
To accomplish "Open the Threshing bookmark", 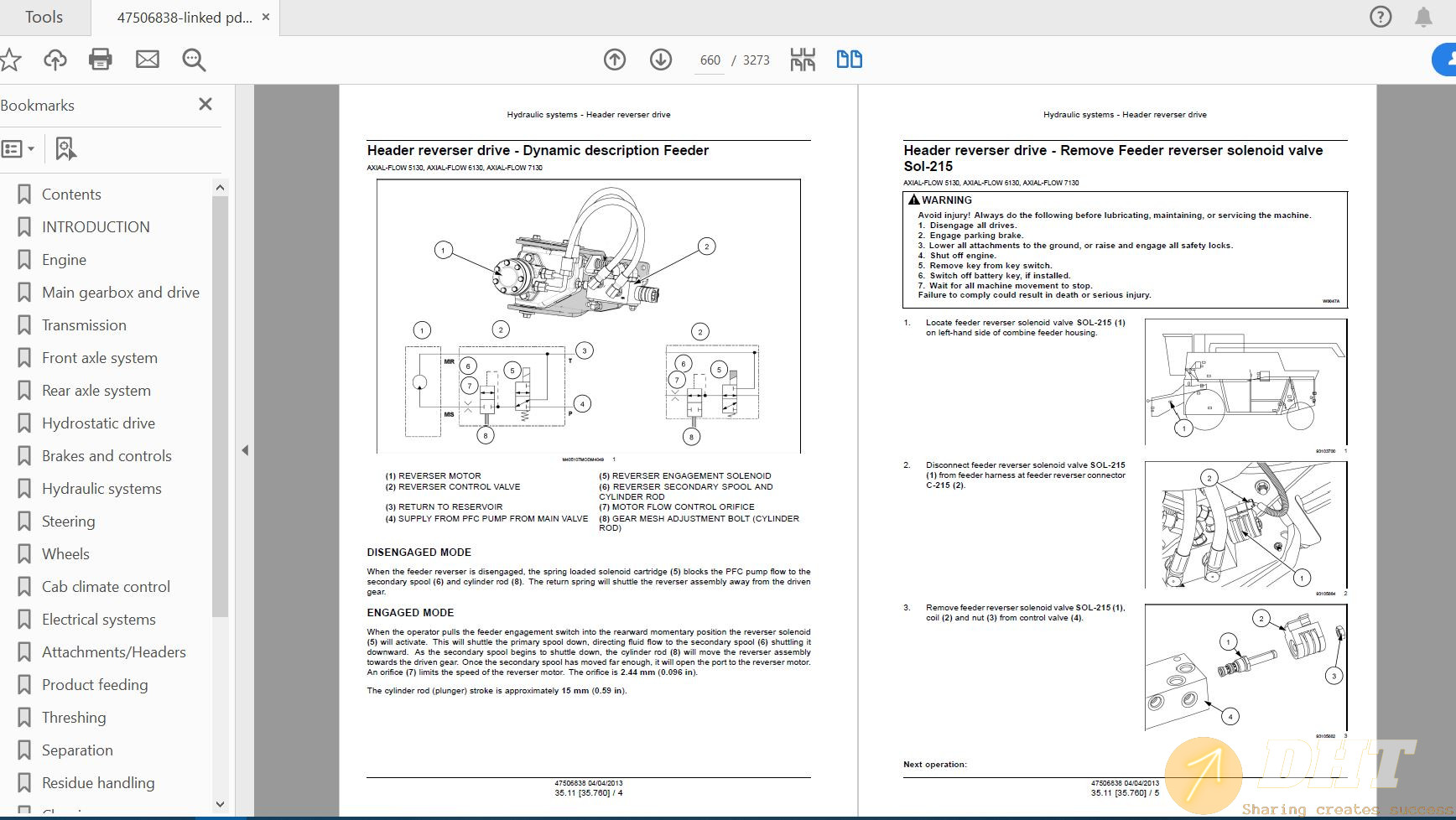I will point(74,718).
